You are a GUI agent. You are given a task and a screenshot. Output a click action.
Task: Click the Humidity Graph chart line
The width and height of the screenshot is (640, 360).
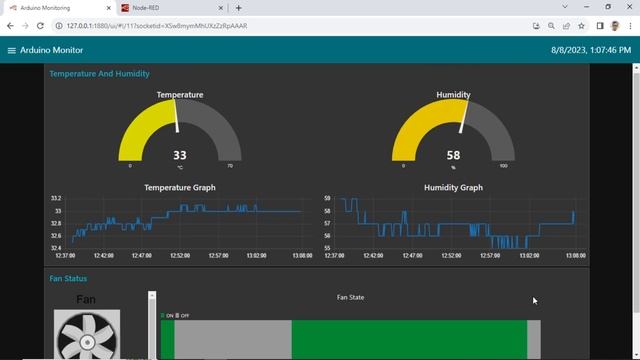coord(457,224)
